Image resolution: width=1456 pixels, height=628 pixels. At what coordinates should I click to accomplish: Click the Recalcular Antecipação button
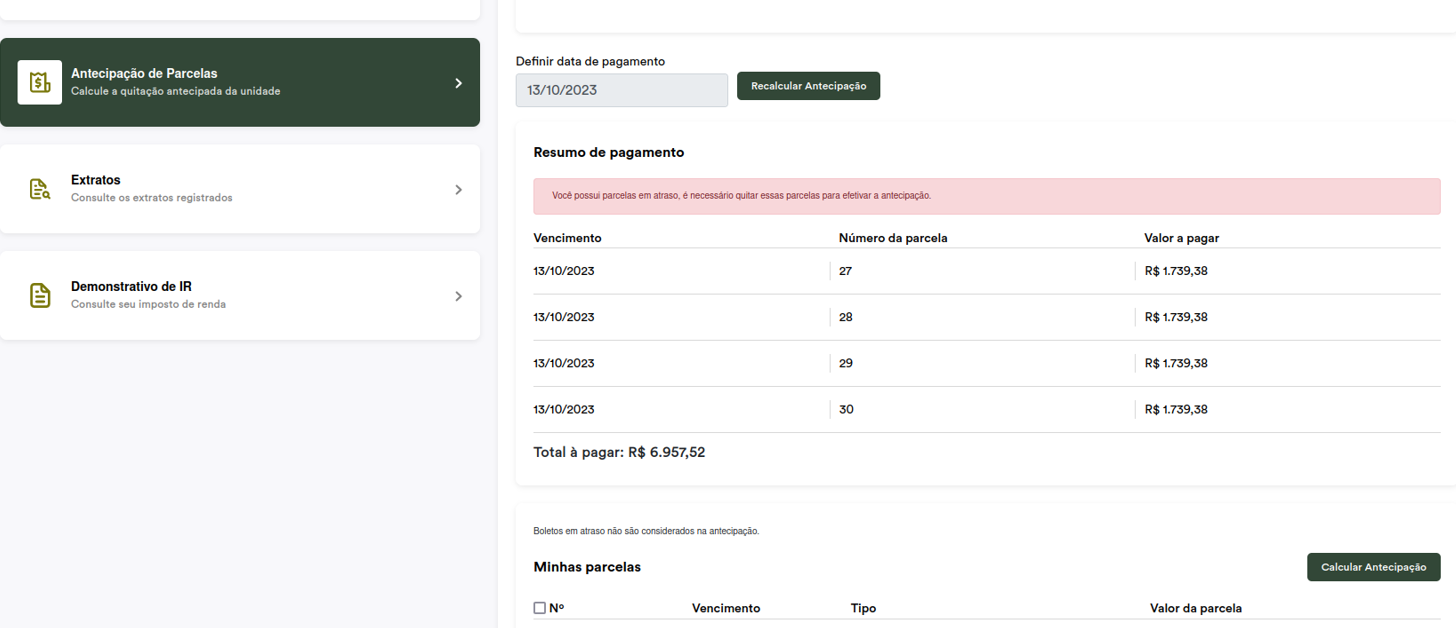coord(808,86)
